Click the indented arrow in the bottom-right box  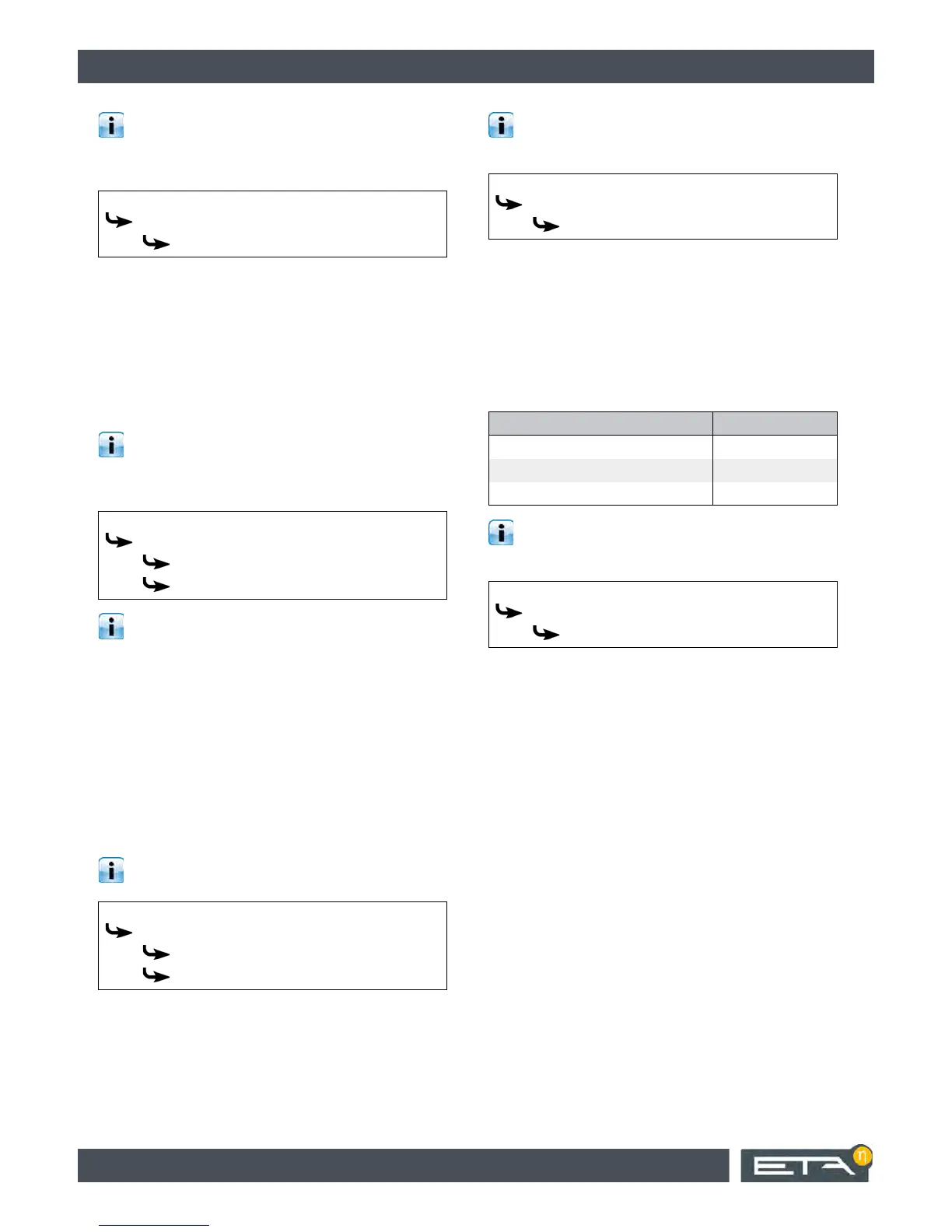pyautogui.click(x=546, y=634)
